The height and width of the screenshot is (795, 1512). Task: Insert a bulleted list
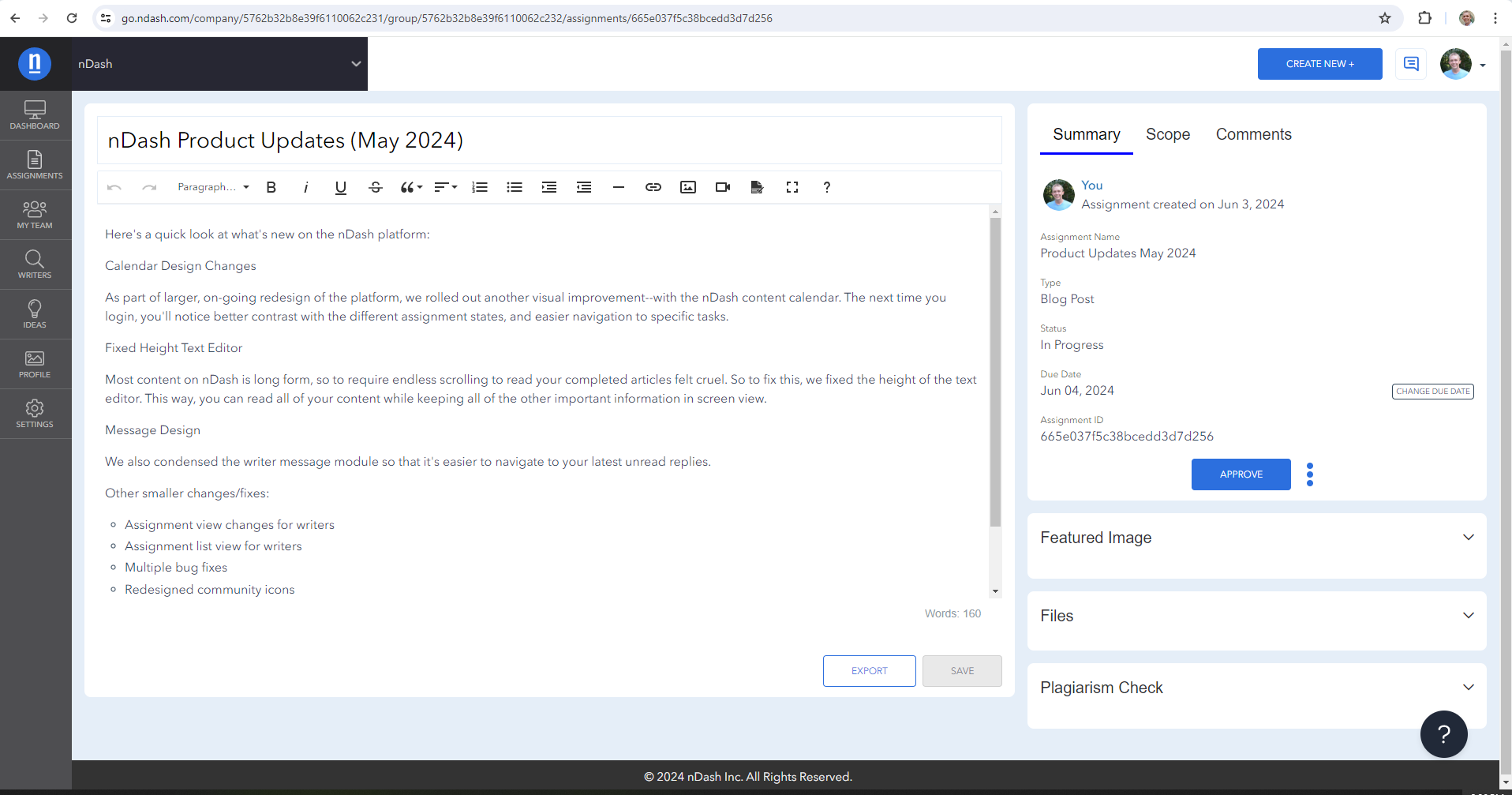coord(515,187)
